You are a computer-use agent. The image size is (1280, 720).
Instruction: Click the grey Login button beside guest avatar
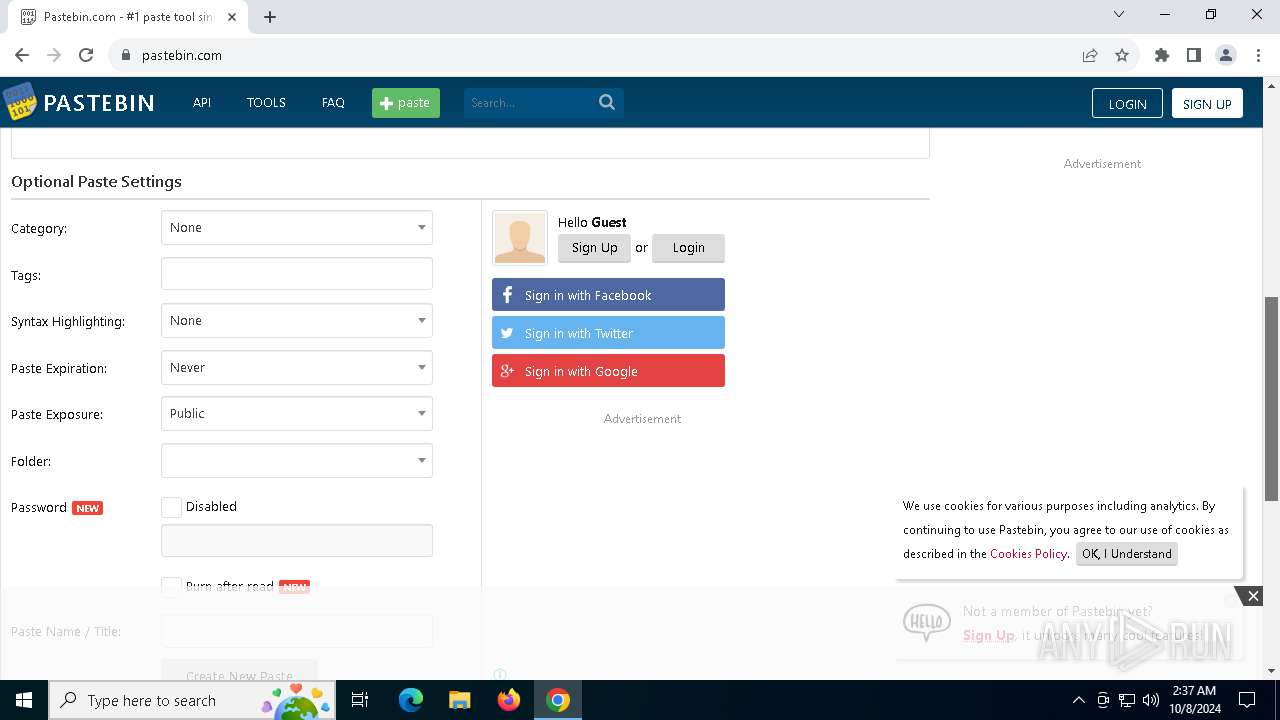(688, 248)
